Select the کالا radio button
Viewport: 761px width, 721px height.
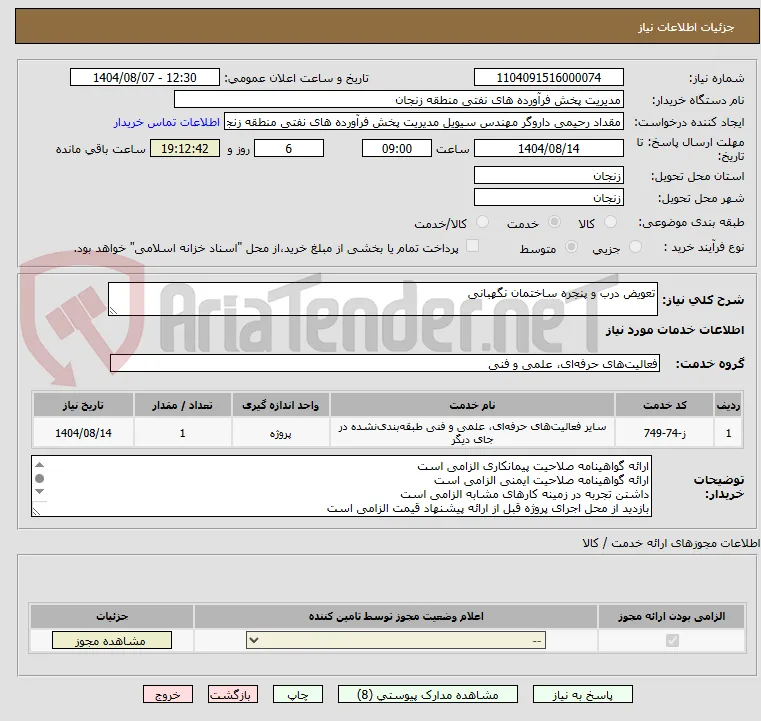[610, 222]
